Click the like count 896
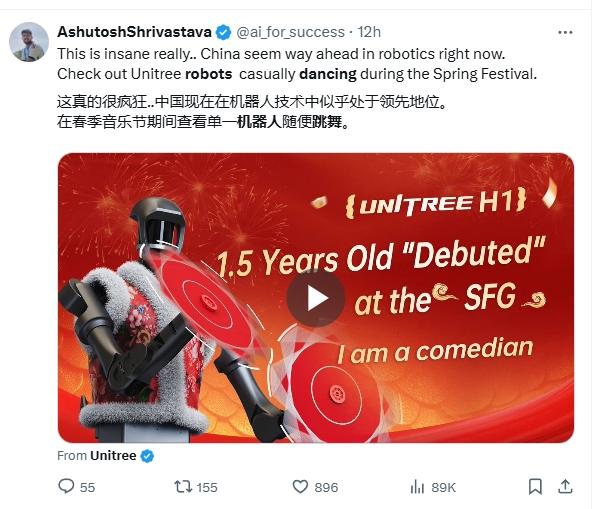This screenshot has width=608, height=509. 326,487
